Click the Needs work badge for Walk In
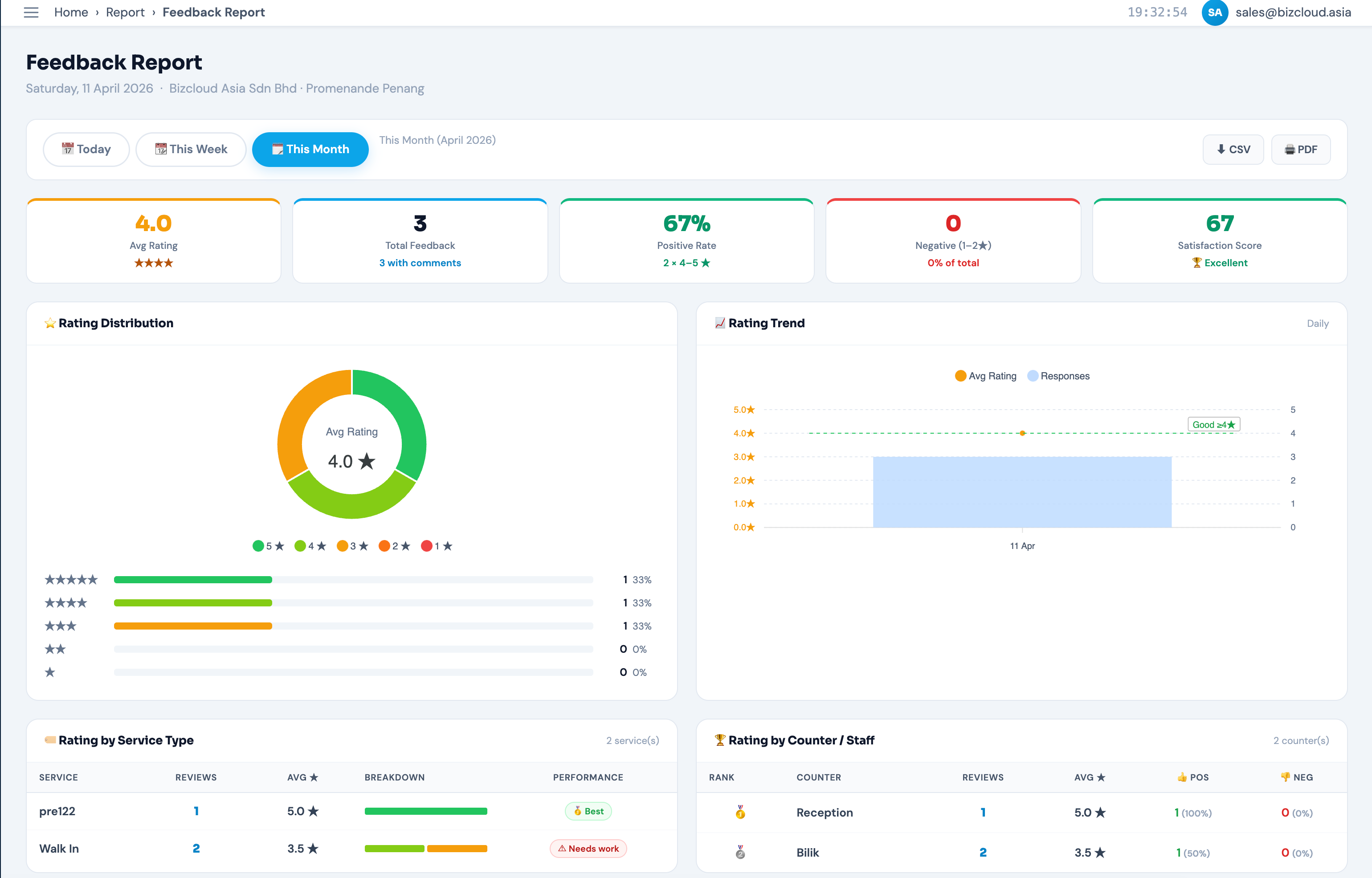The height and width of the screenshot is (878, 1372). click(x=588, y=848)
